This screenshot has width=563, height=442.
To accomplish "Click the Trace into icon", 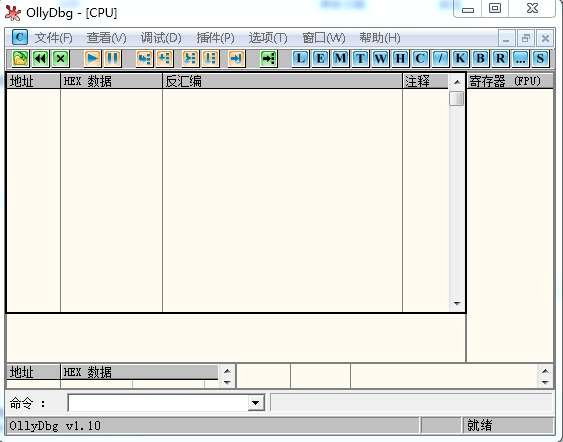I will [x=190, y=59].
